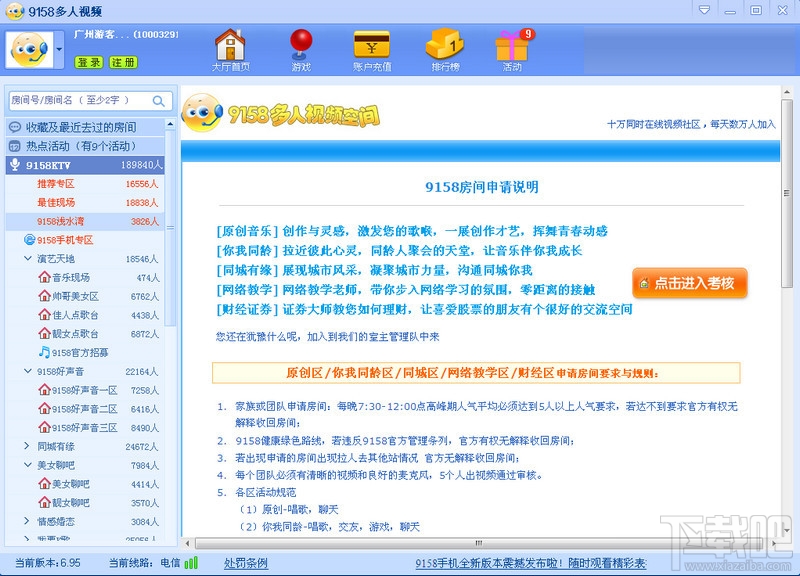Click the orange 点击进入考核 button
Screen dimensions: 800x576
coord(690,283)
